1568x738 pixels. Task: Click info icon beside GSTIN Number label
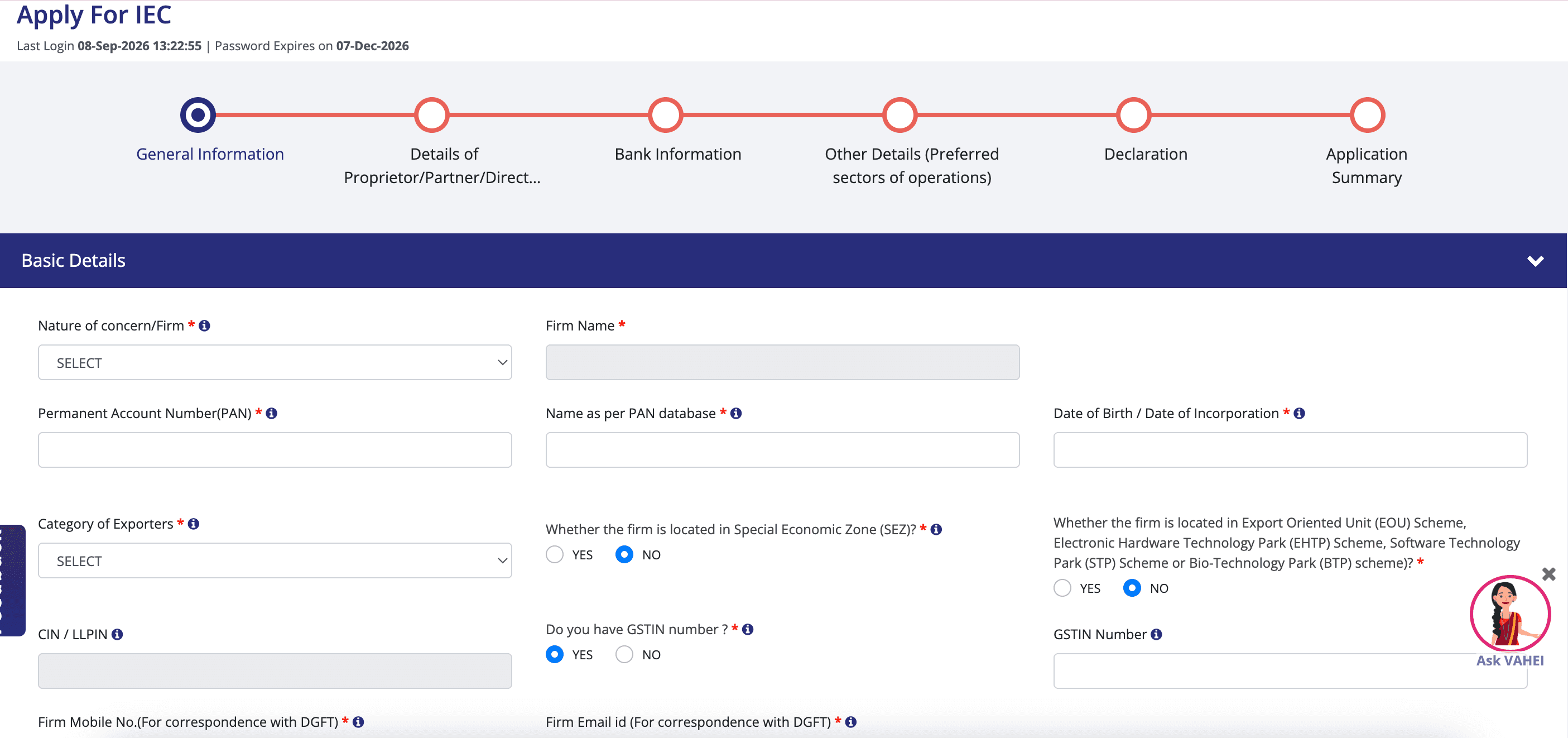coord(1157,635)
